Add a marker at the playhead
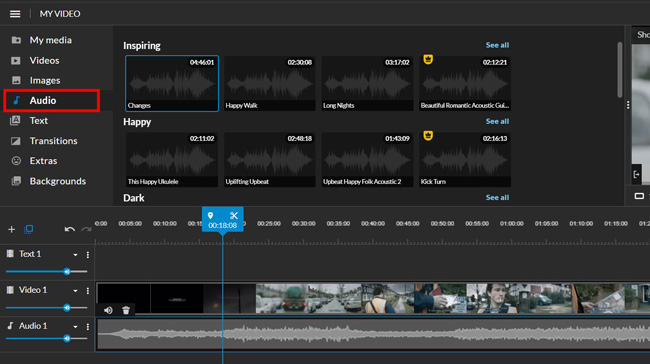This screenshot has height=364, width=650. 211,216
